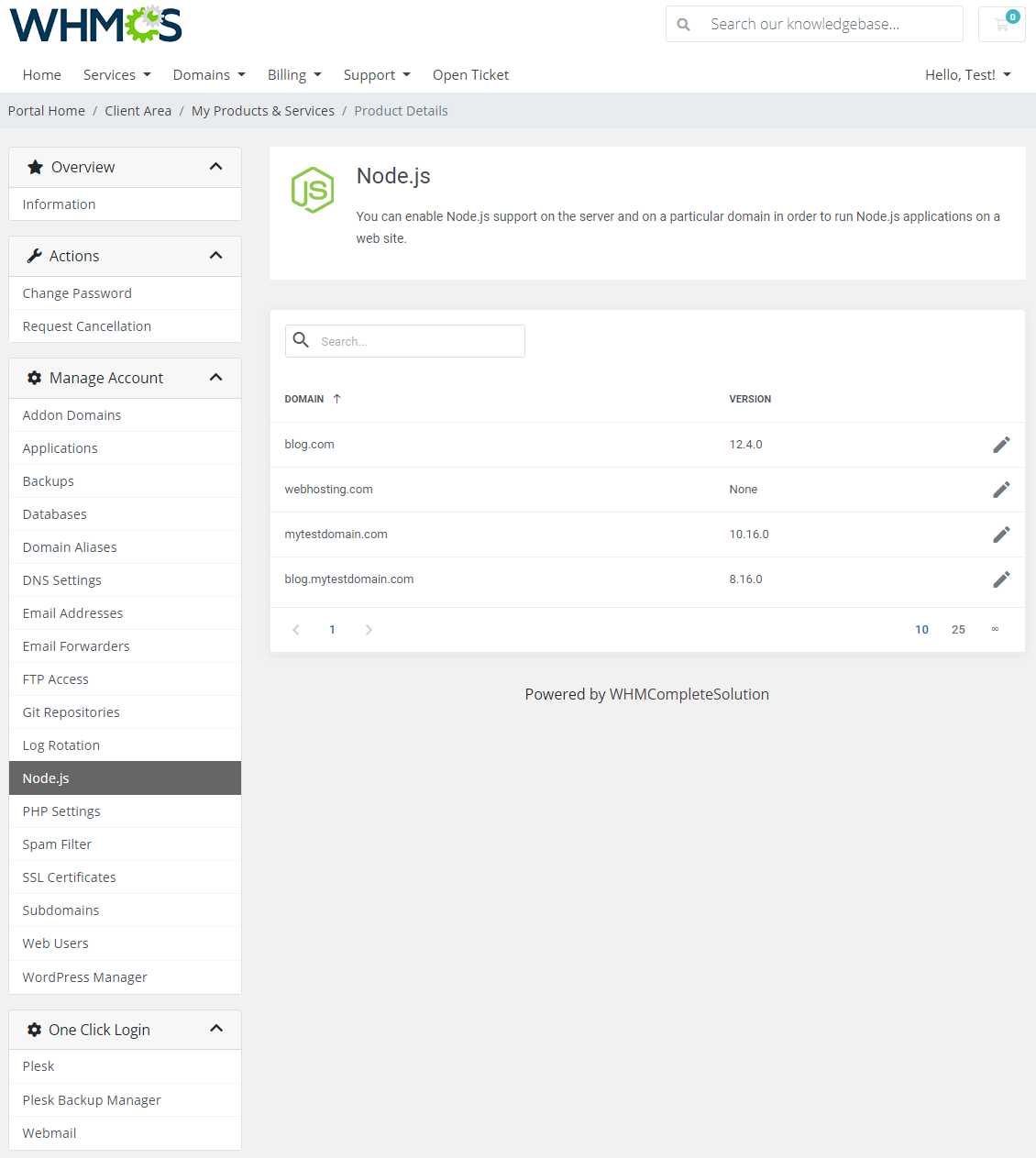Sort by Domain column arrow
Screen dimensions: 1036x1158
point(336,399)
